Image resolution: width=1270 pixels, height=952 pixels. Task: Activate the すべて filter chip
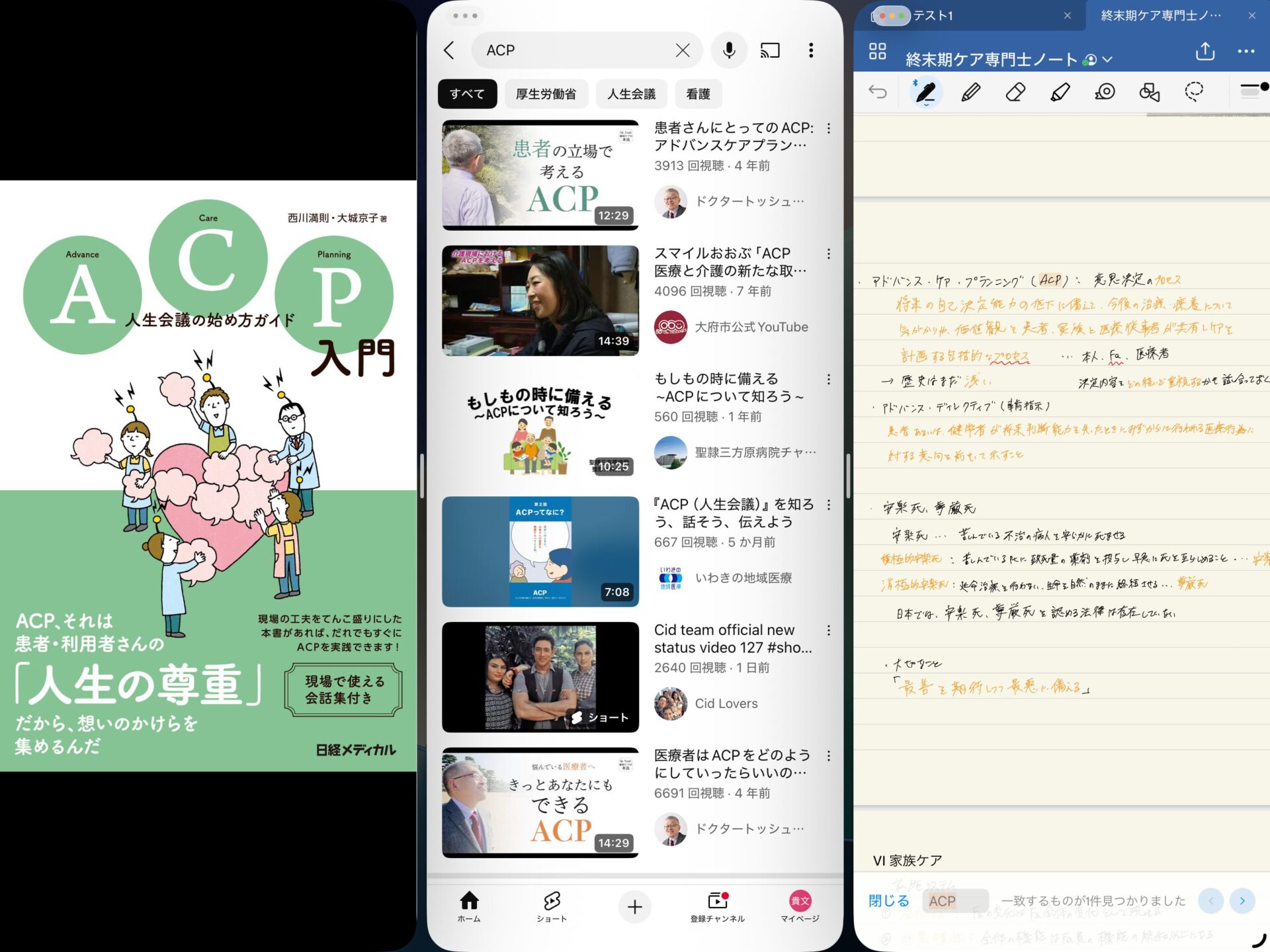467,94
